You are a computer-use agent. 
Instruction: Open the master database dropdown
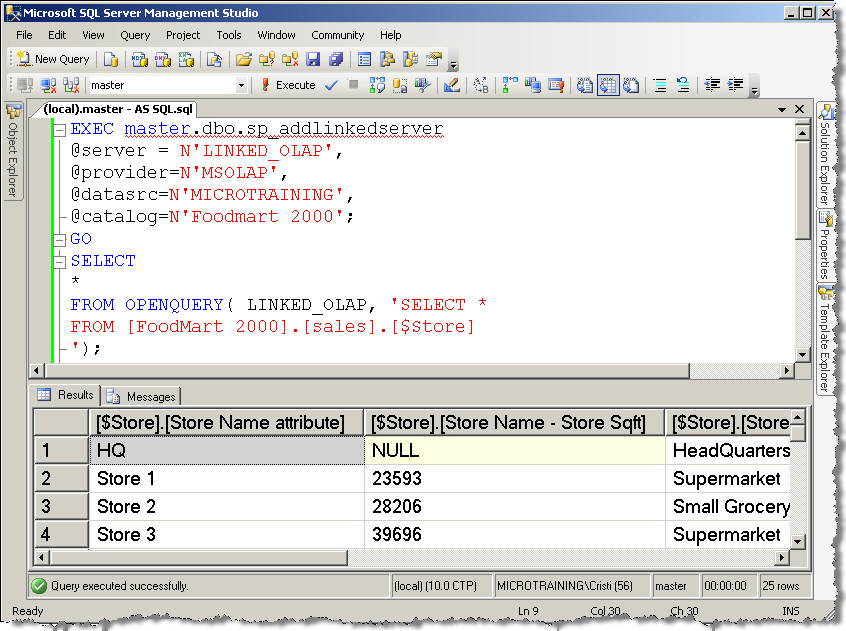(241, 86)
